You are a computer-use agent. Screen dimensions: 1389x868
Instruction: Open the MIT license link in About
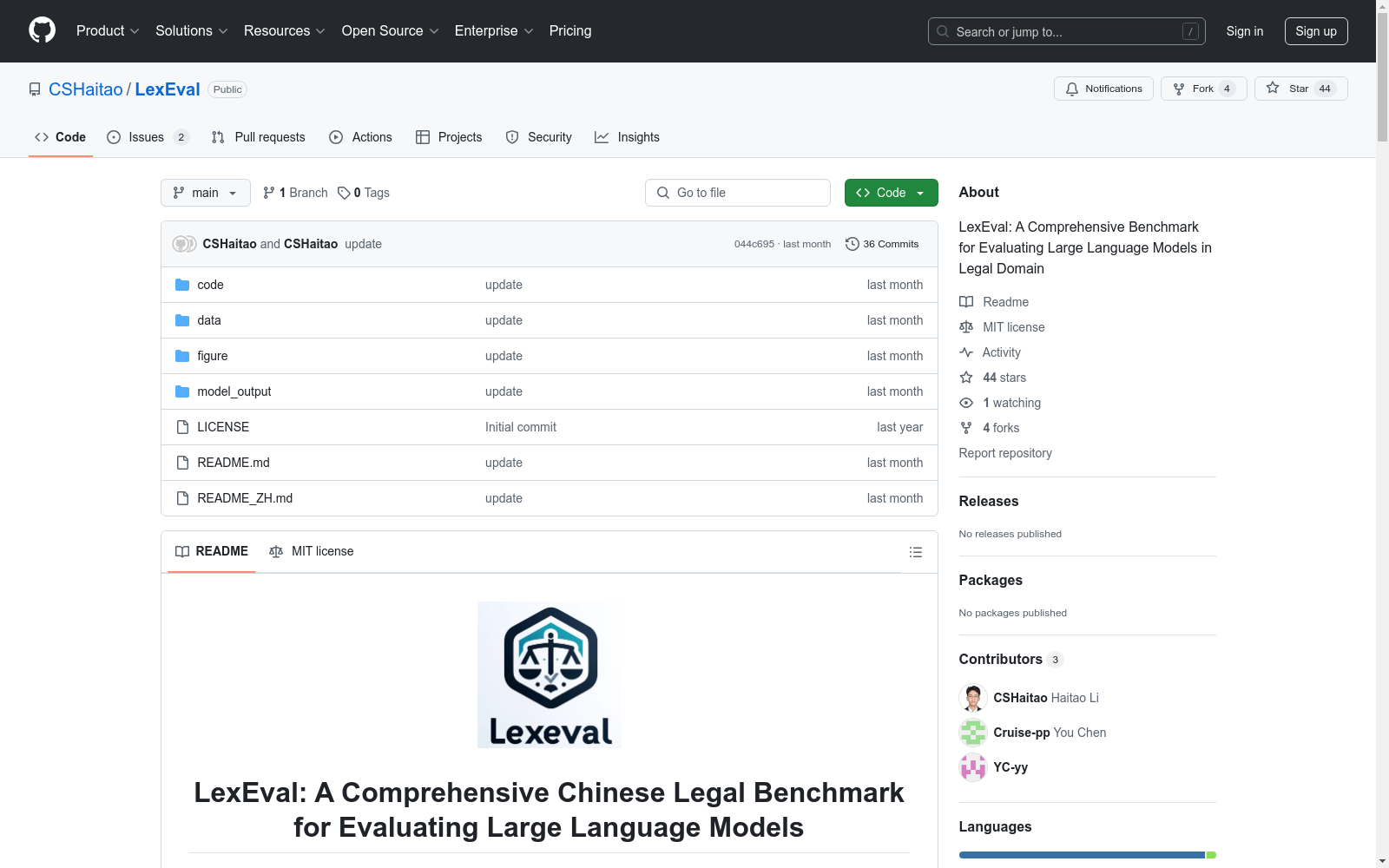click(1002, 327)
